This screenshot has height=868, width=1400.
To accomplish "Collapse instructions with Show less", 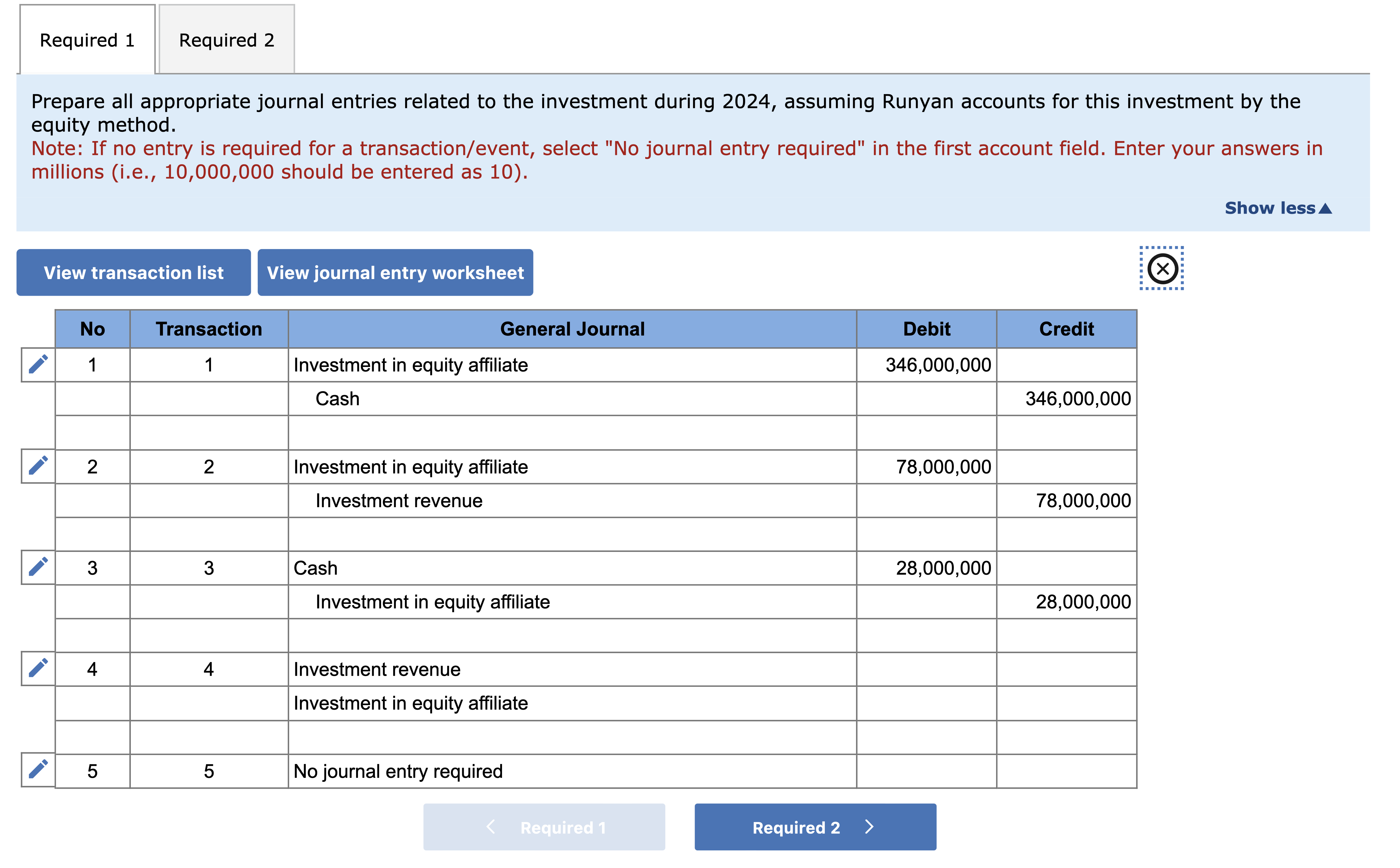I will click(x=1278, y=208).
